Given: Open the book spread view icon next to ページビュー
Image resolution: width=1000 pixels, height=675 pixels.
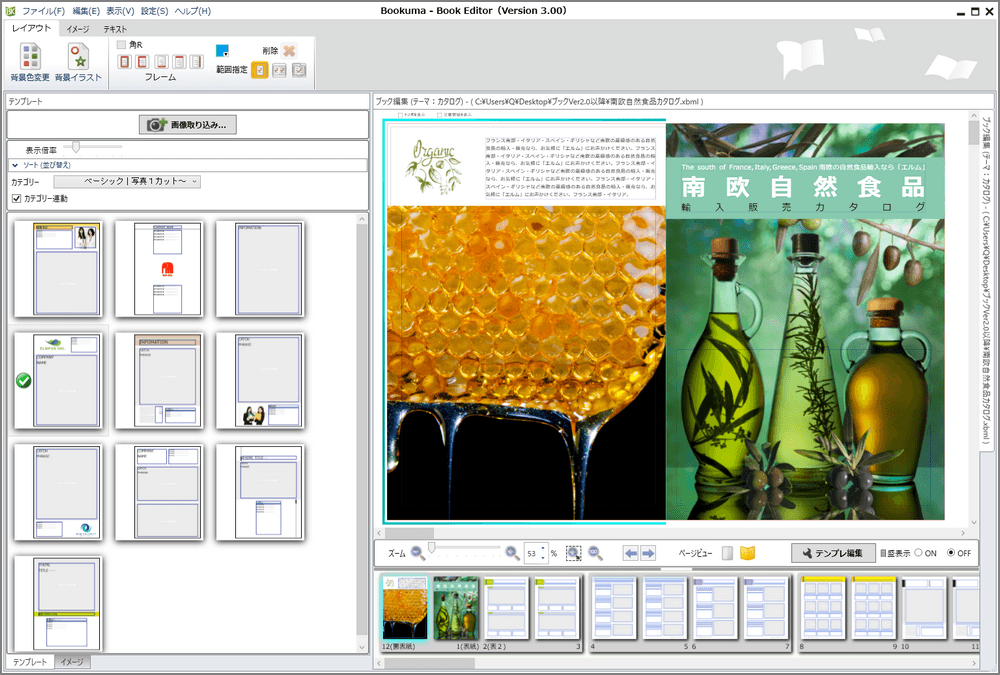Looking at the screenshot, I should pyautogui.click(x=749, y=553).
